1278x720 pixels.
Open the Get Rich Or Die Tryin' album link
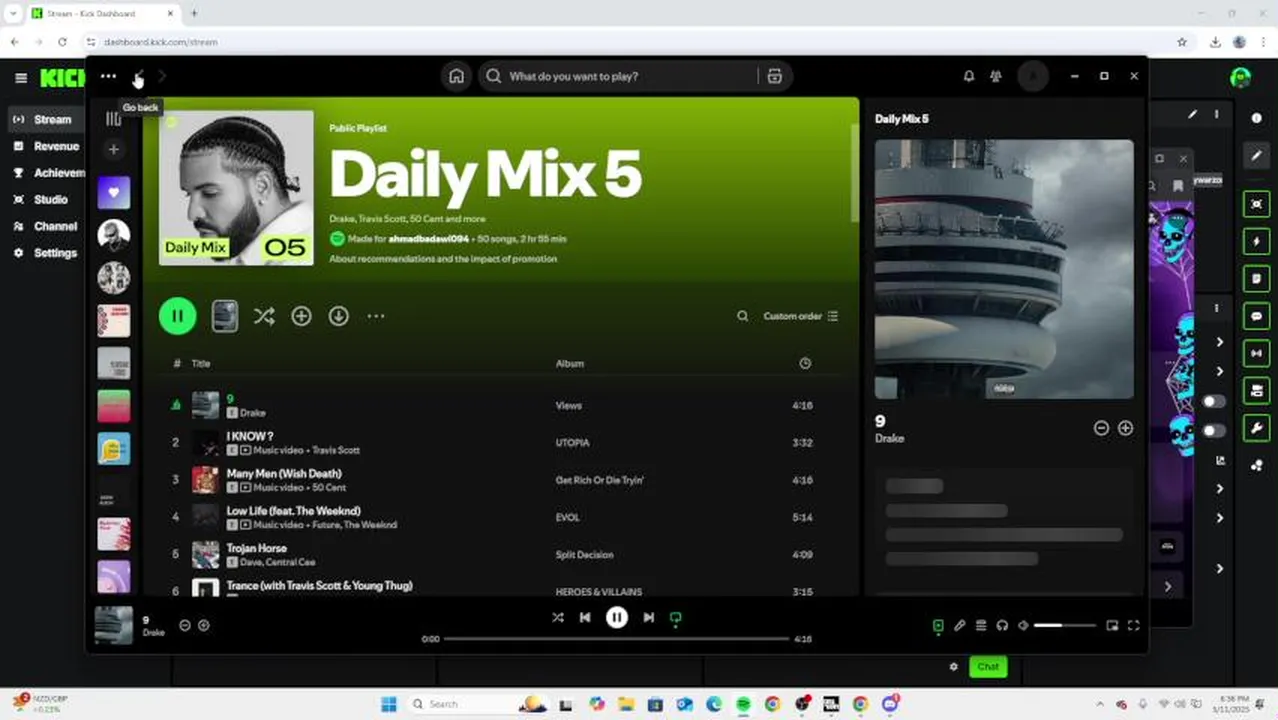click(599, 480)
